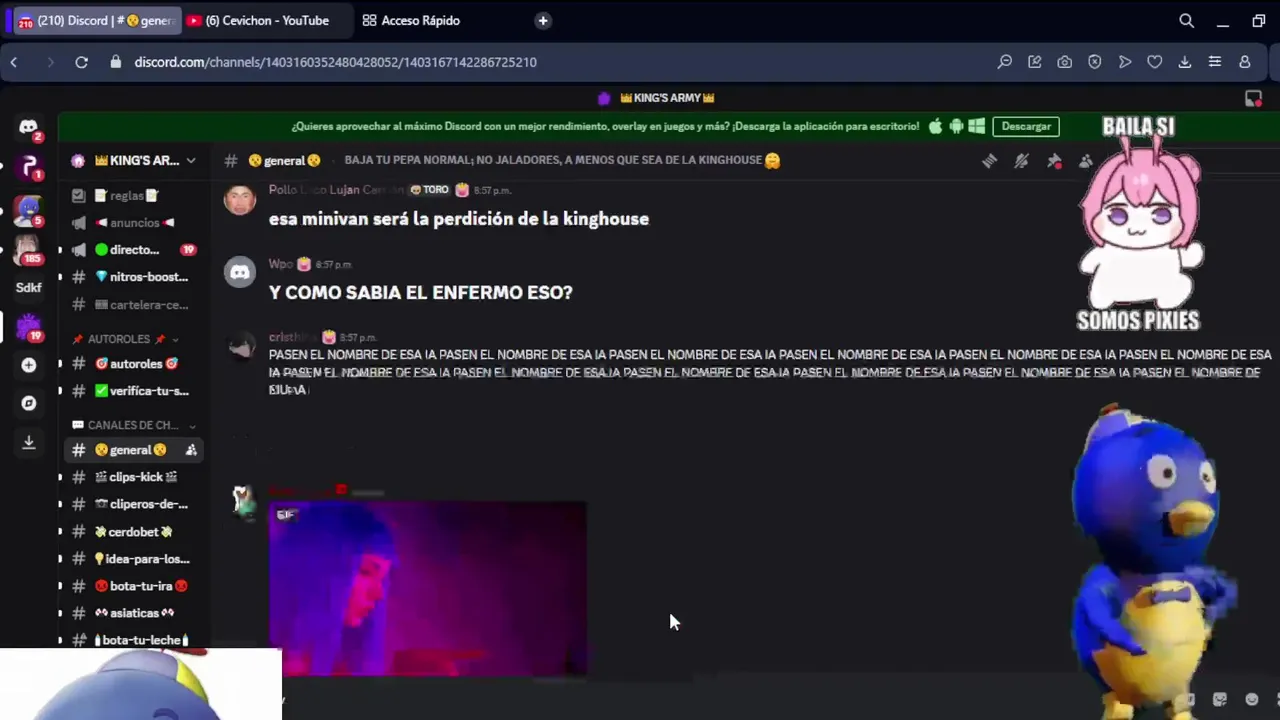
Task: Click the site lock icon in the address field
Action: [116, 62]
